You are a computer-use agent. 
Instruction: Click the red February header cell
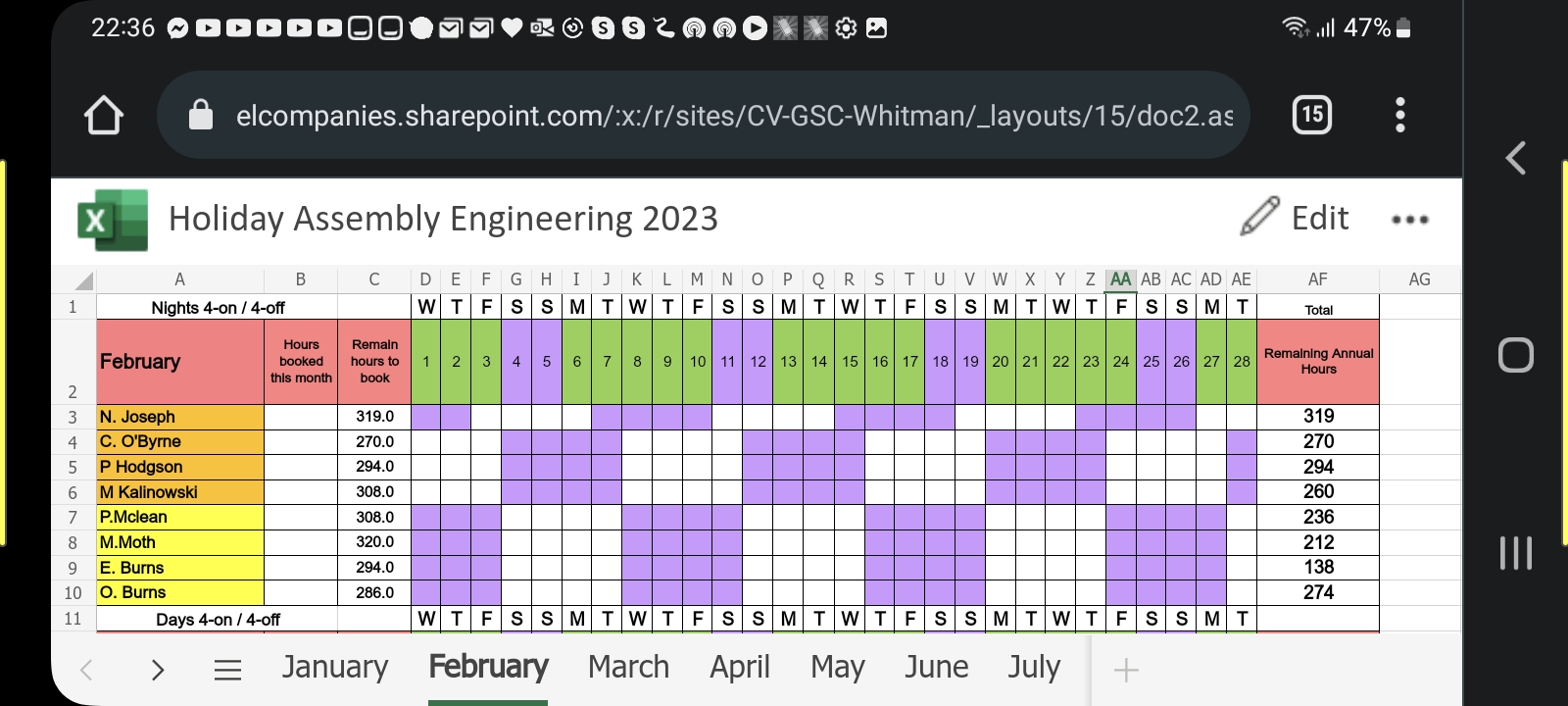point(180,361)
